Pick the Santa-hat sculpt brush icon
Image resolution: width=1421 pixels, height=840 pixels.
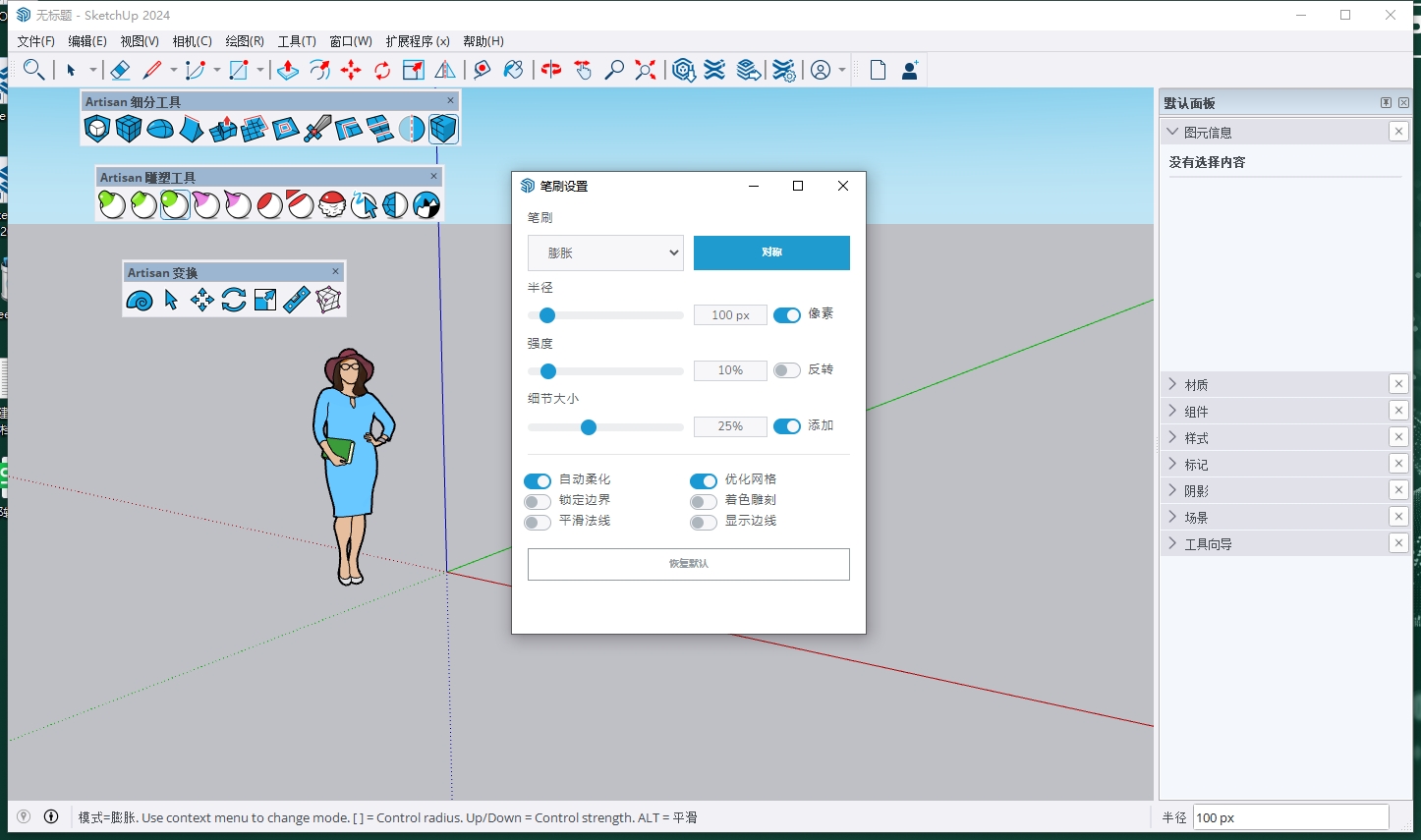(332, 204)
